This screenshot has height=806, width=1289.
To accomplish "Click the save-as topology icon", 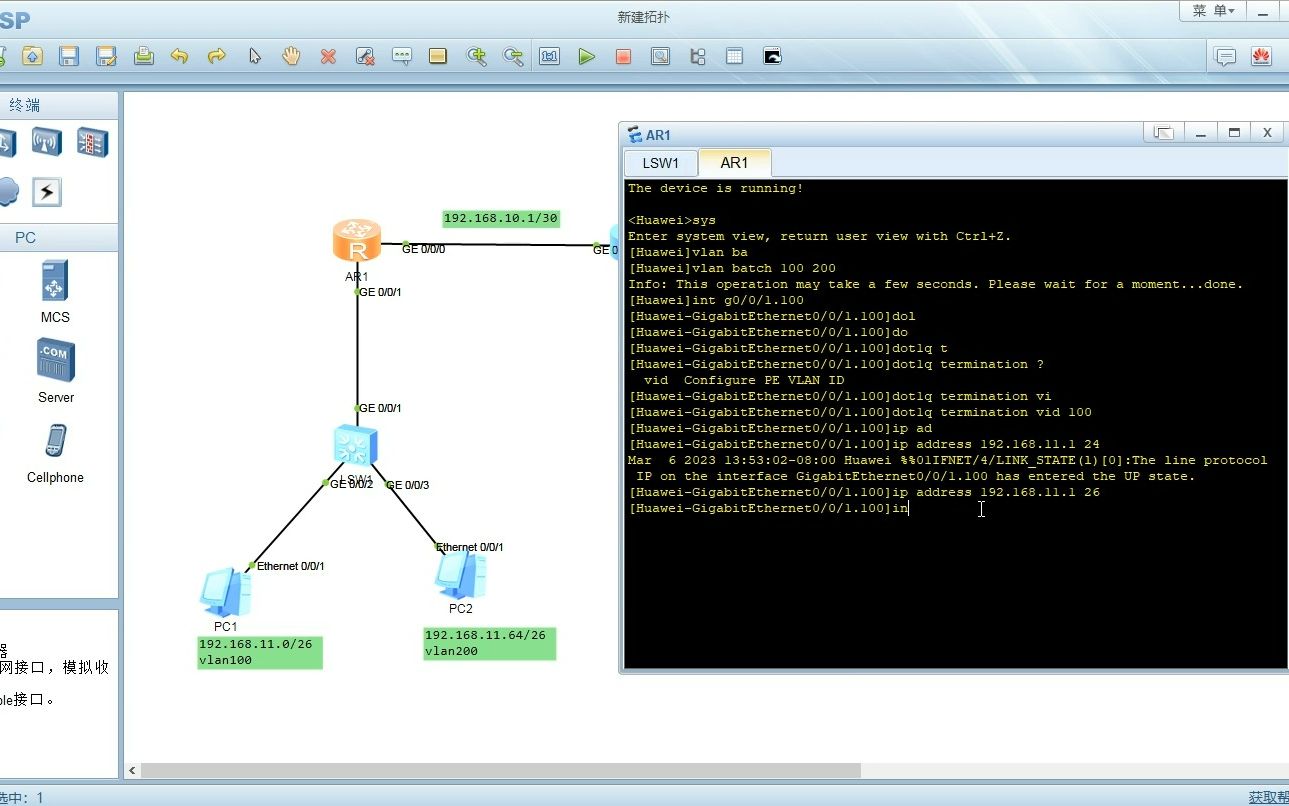I will coord(106,56).
